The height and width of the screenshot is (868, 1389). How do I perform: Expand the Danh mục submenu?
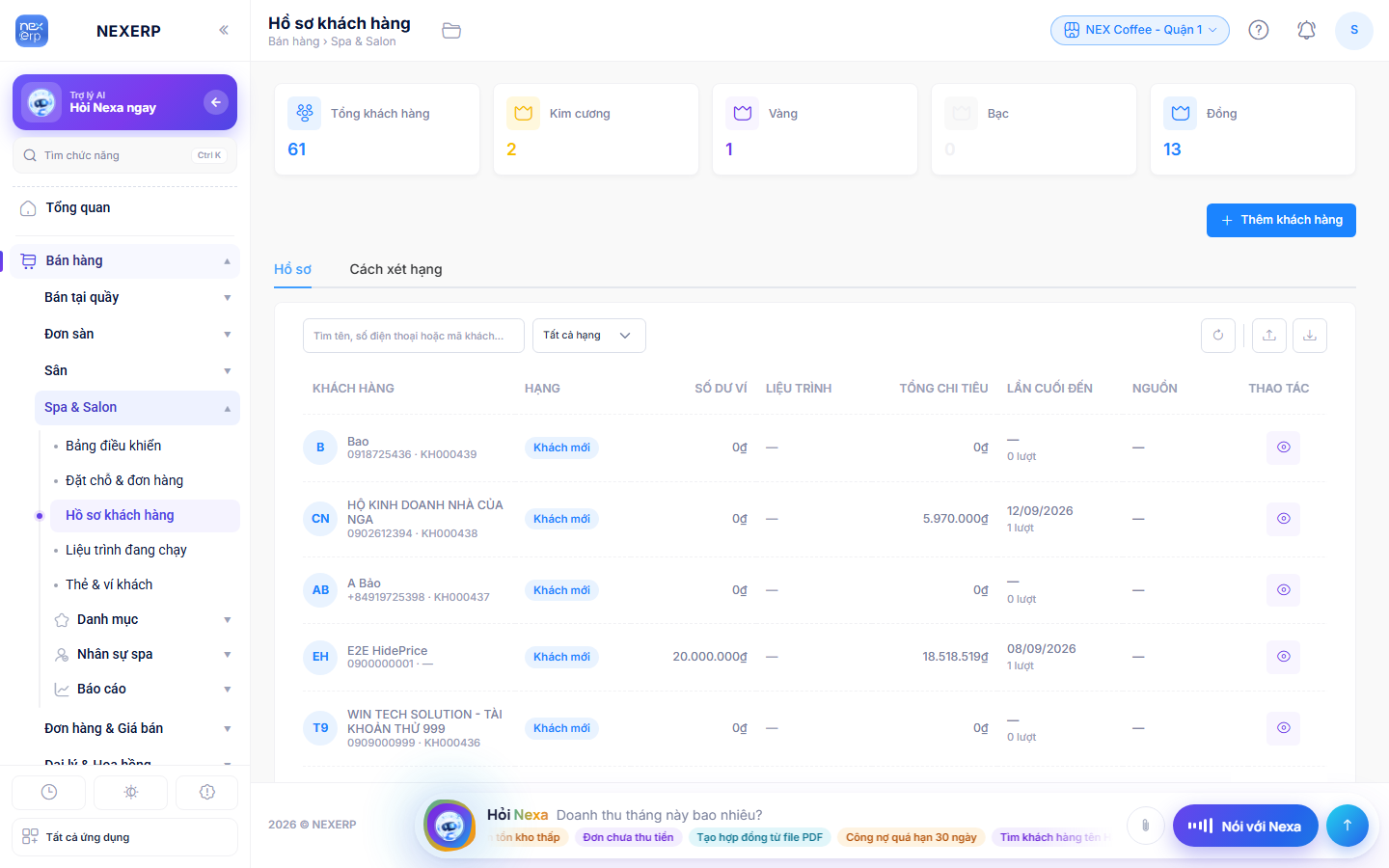point(145,619)
